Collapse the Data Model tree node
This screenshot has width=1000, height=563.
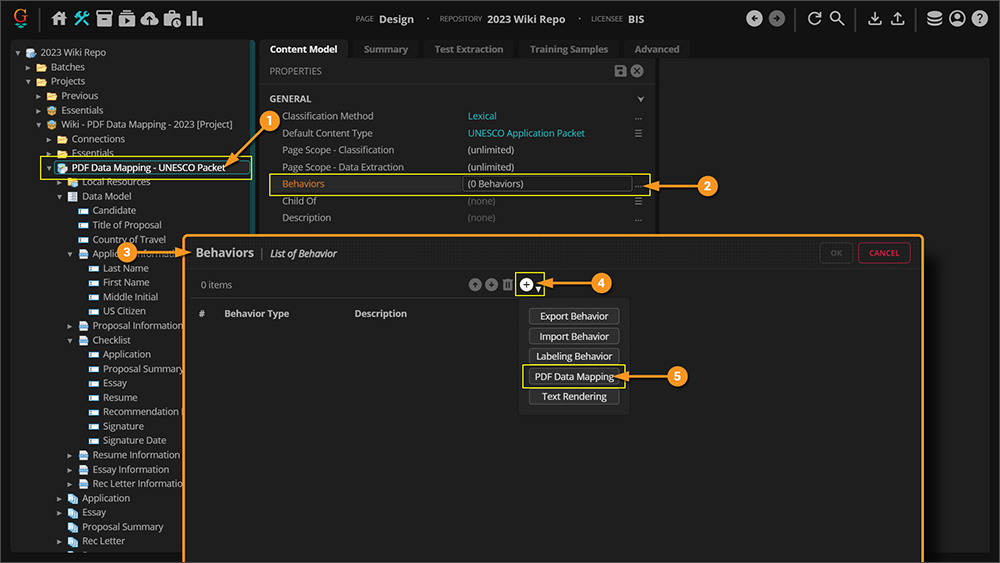coord(60,197)
